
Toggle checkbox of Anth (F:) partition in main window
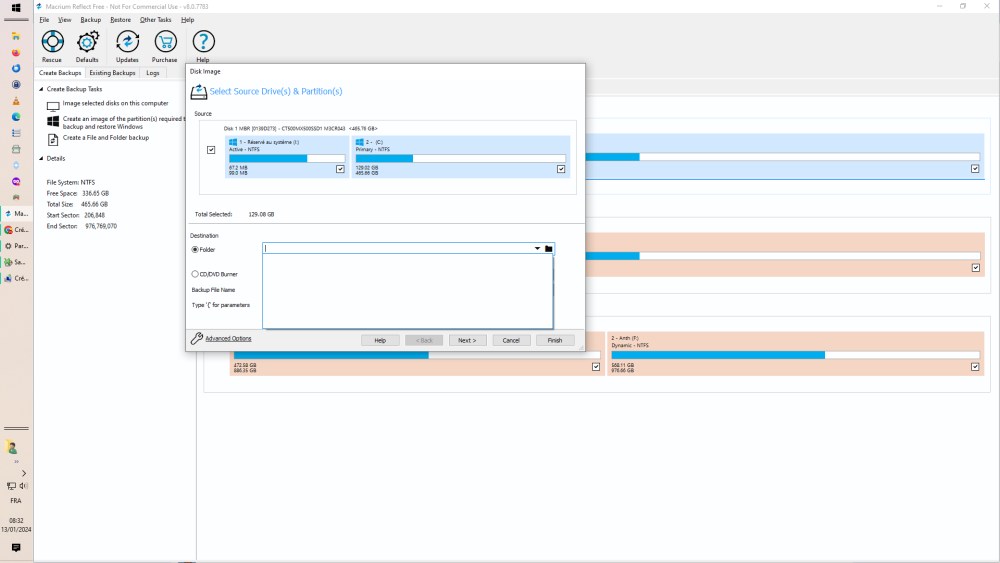[975, 367]
